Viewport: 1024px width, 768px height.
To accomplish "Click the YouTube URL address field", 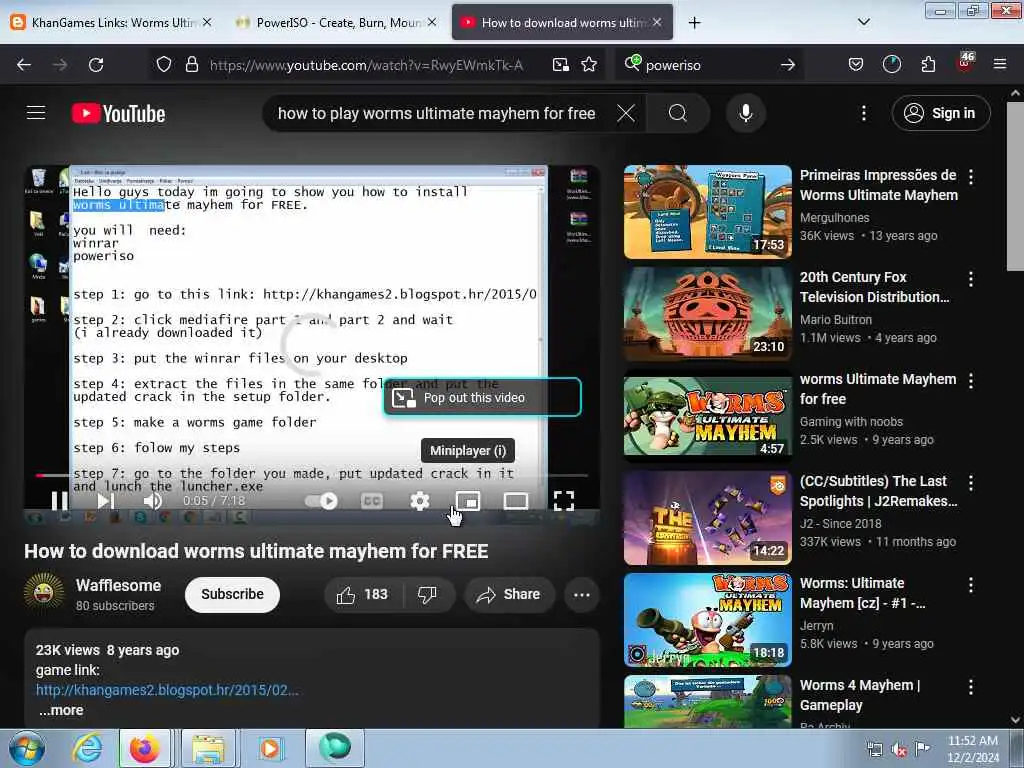I will (x=366, y=65).
